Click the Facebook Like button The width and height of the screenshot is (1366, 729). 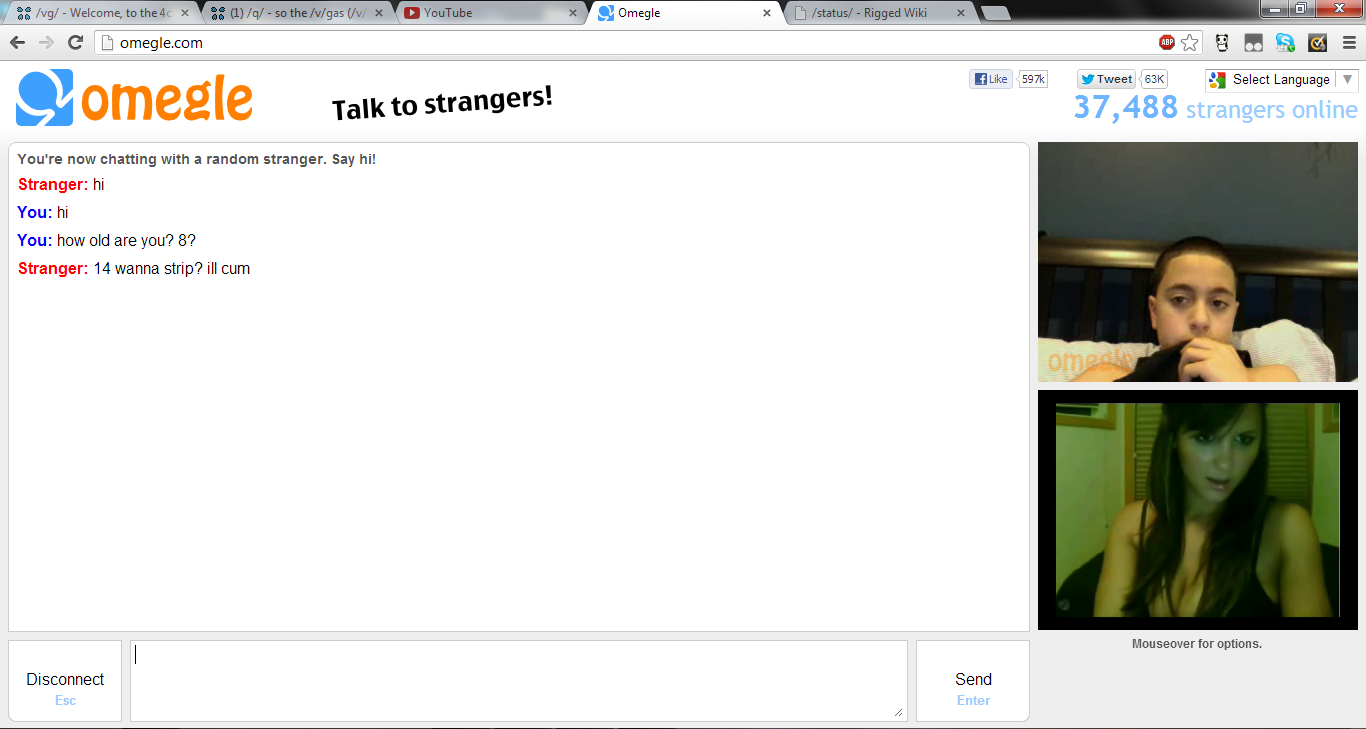[x=991, y=79]
